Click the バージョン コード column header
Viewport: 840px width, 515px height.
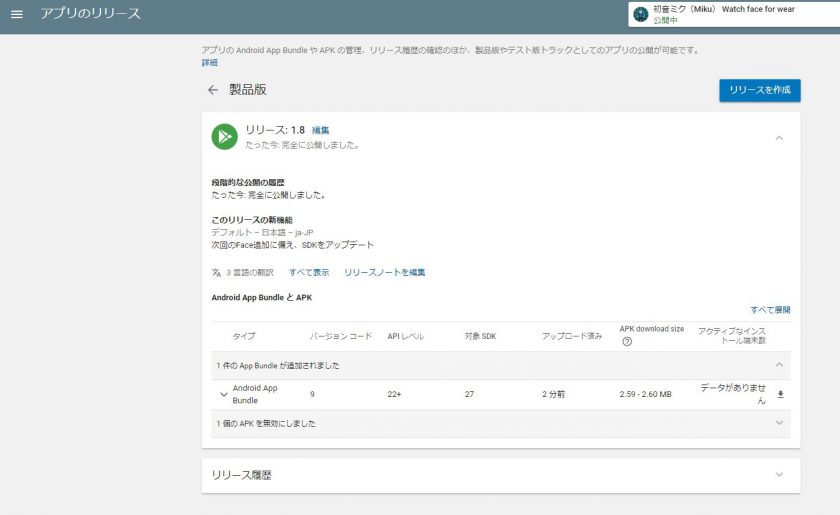341,336
